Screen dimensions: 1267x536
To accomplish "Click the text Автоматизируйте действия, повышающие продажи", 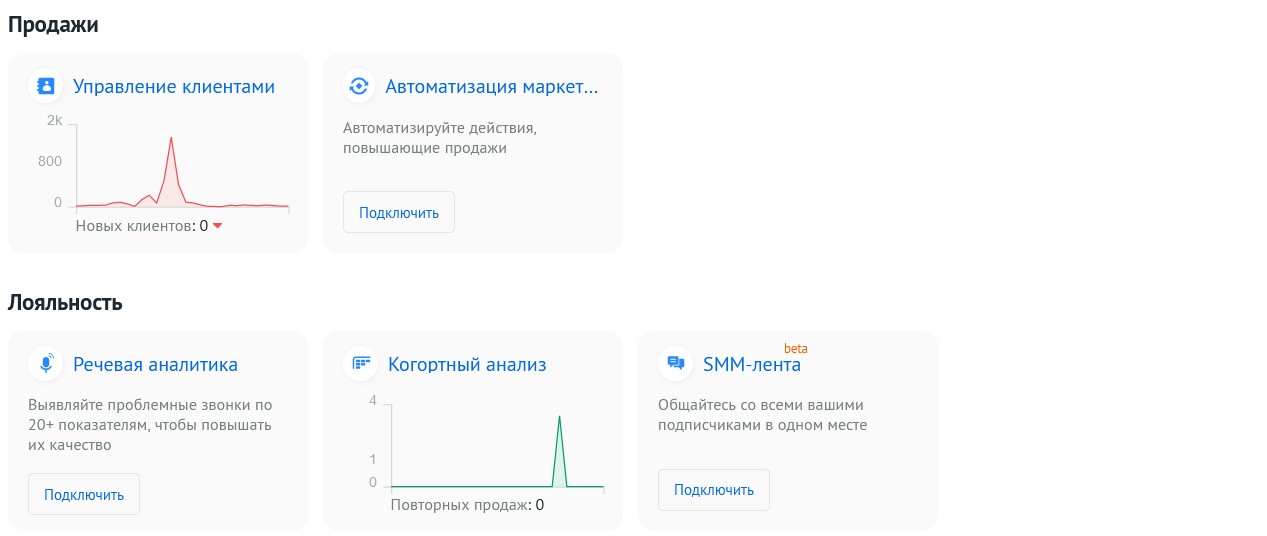I will (441, 139).
